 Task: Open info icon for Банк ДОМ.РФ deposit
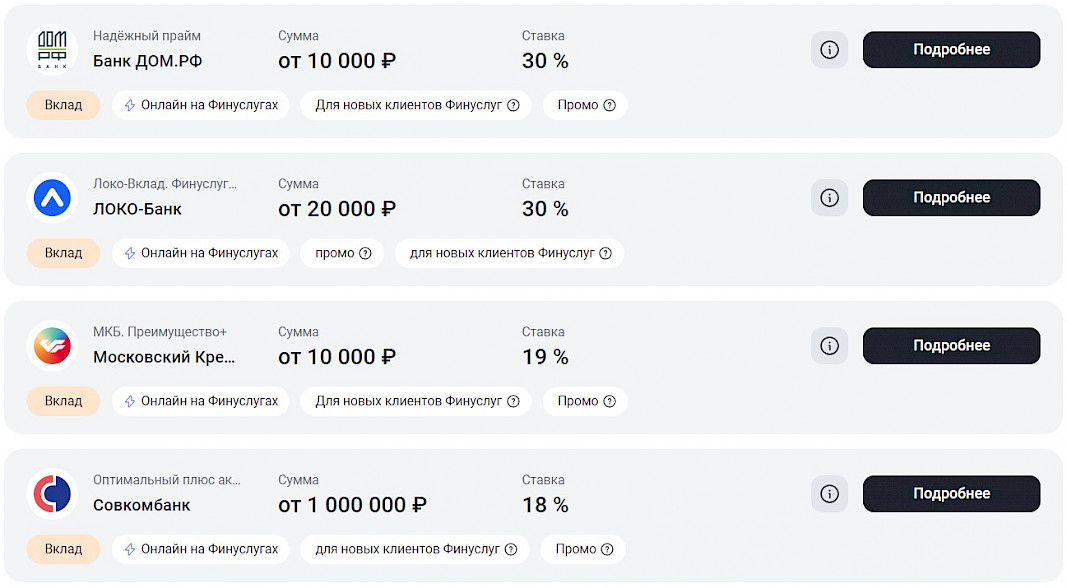[x=829, y=50]
